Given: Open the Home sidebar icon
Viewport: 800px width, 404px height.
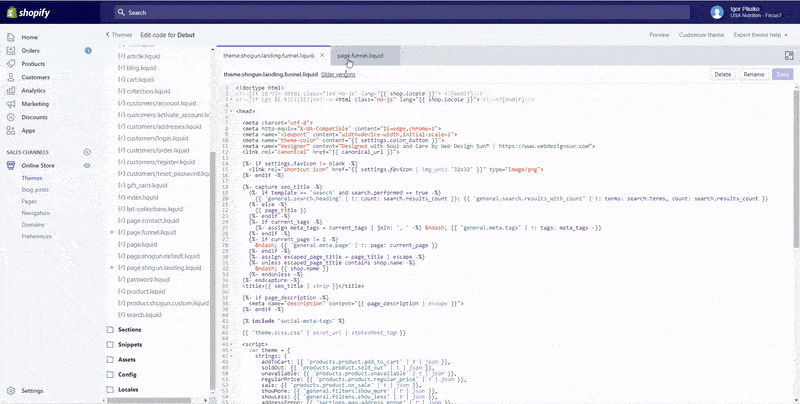Looking at the screenshot, I should [x=11, y=37].
